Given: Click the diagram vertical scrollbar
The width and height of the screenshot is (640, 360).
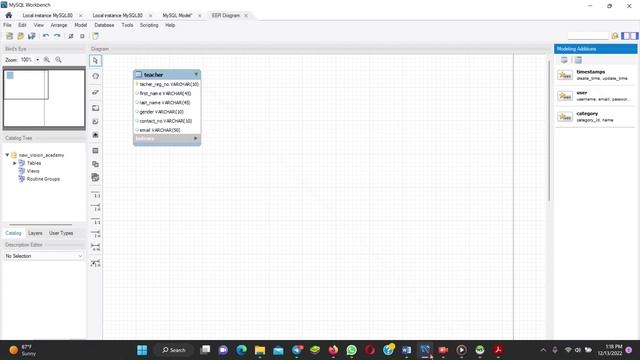Looking at the screenshot, I should 549,131.
